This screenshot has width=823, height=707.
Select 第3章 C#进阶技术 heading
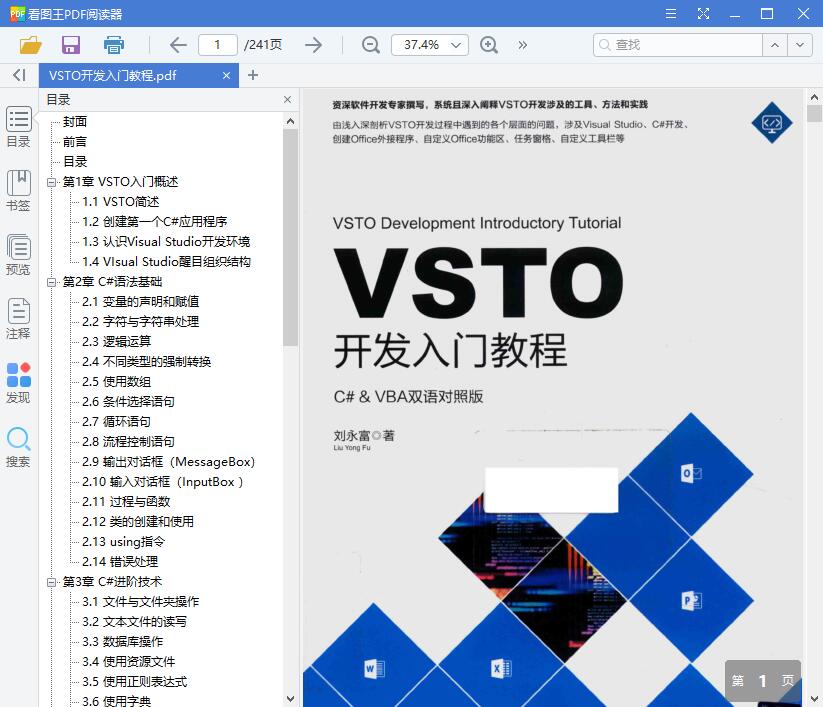[x=112, y=582]
